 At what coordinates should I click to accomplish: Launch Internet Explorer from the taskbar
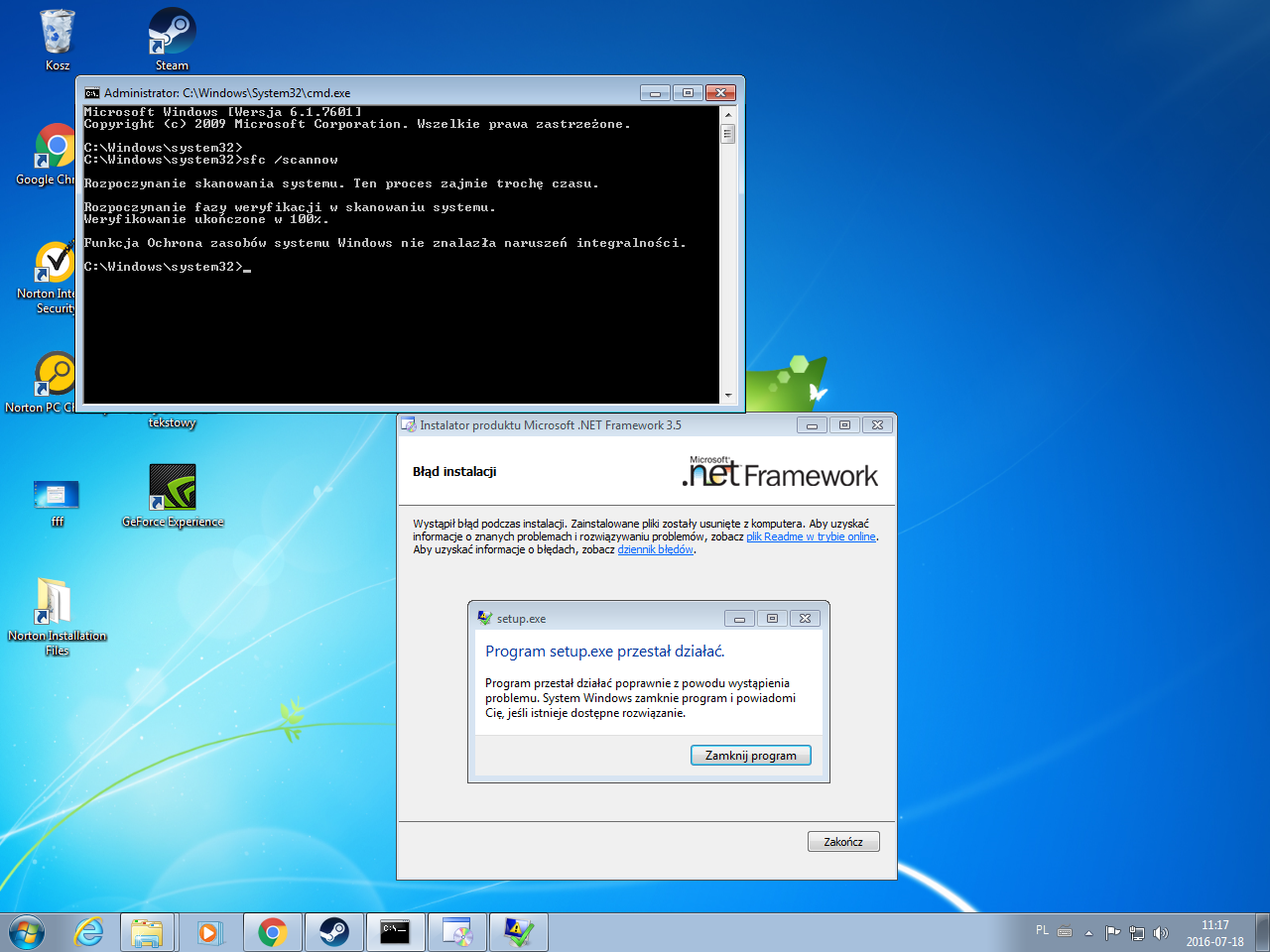[88, 932]
